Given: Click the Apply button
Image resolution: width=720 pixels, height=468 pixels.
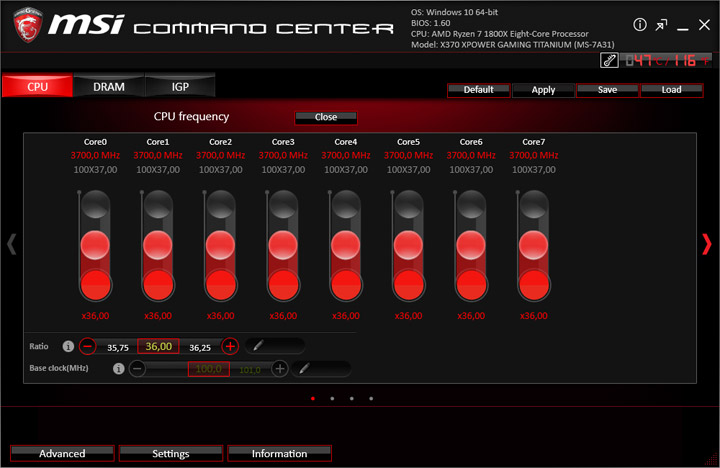Looking at the screenshot, I should pos(543,90).
